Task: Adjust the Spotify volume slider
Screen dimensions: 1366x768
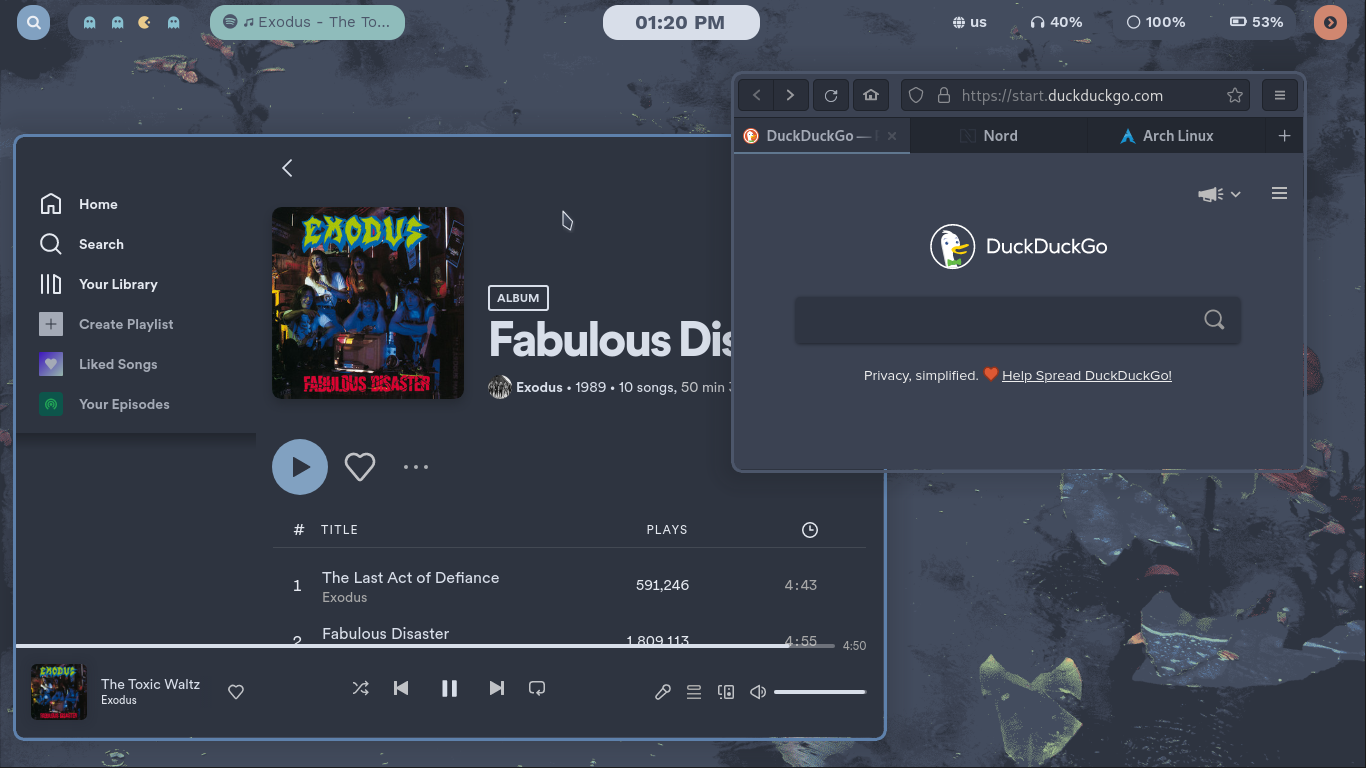Action: [819, 692]
